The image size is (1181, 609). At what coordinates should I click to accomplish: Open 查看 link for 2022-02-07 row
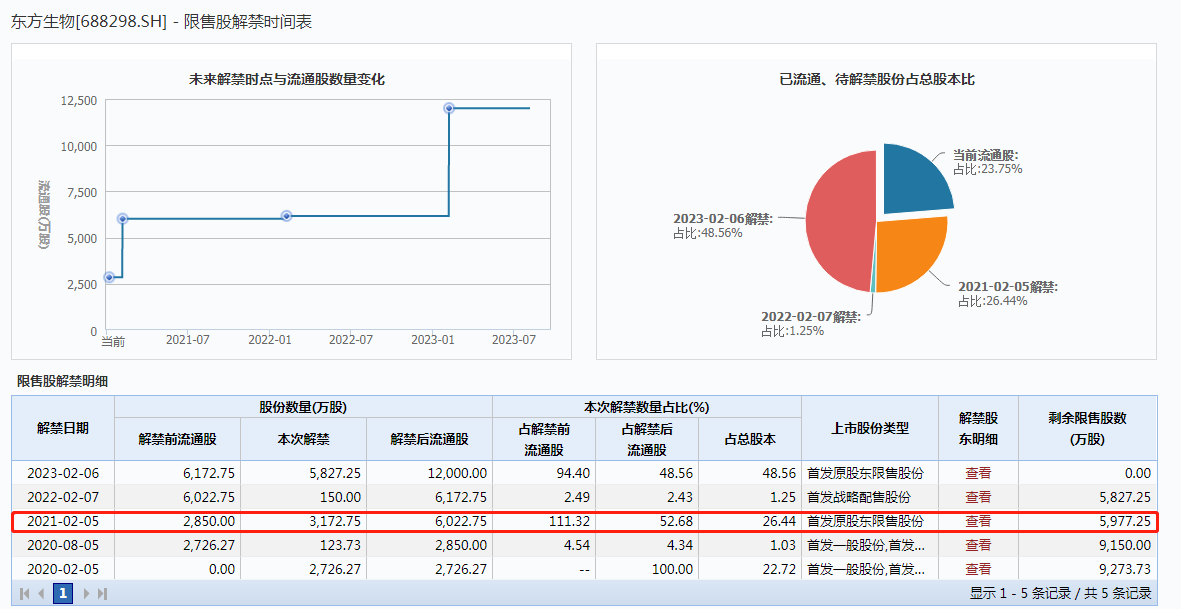coord(978,497)
